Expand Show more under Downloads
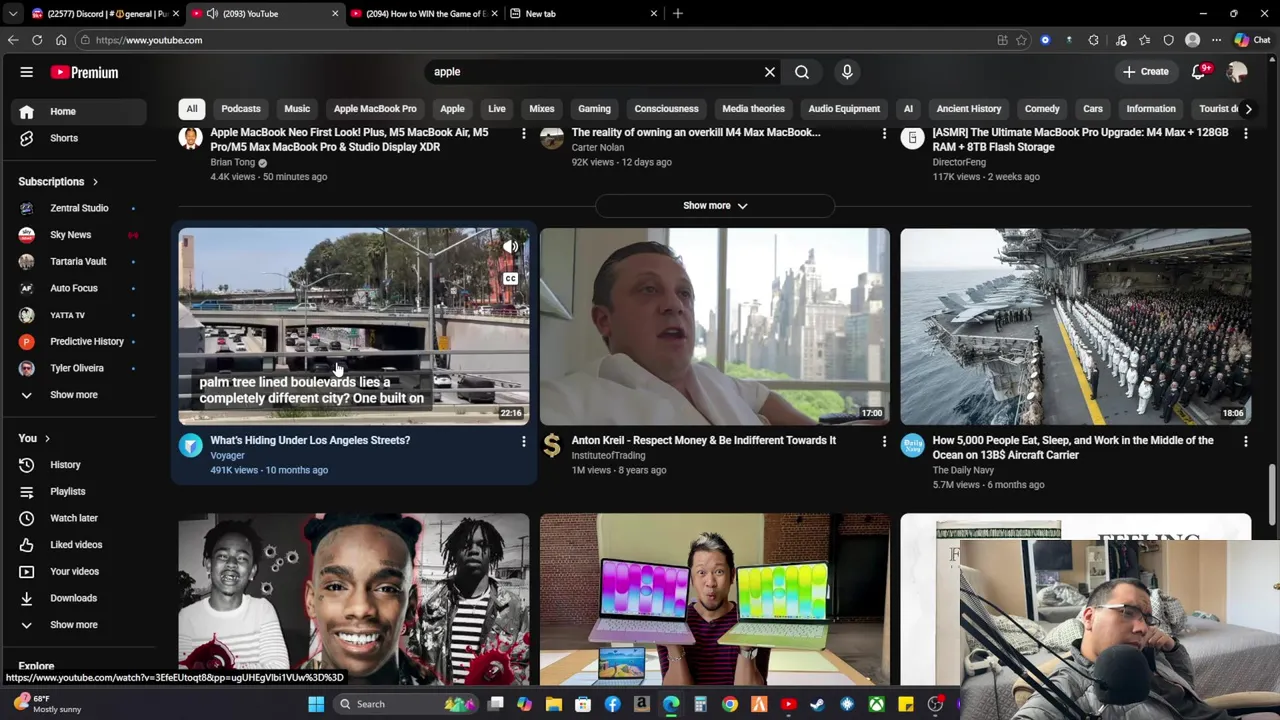 click(x=79, y=625)
